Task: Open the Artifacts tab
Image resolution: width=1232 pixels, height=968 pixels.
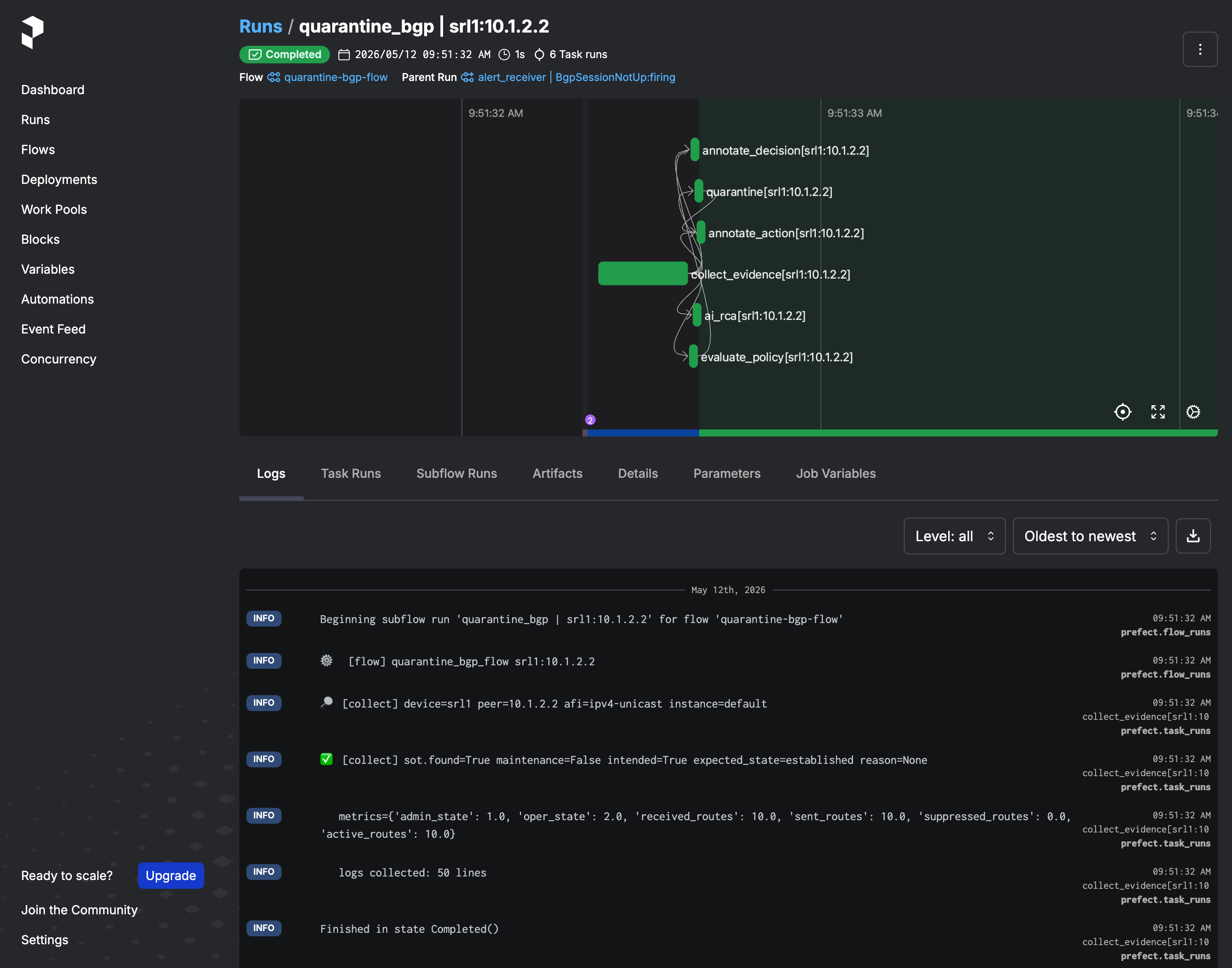Action: point(557,474)
